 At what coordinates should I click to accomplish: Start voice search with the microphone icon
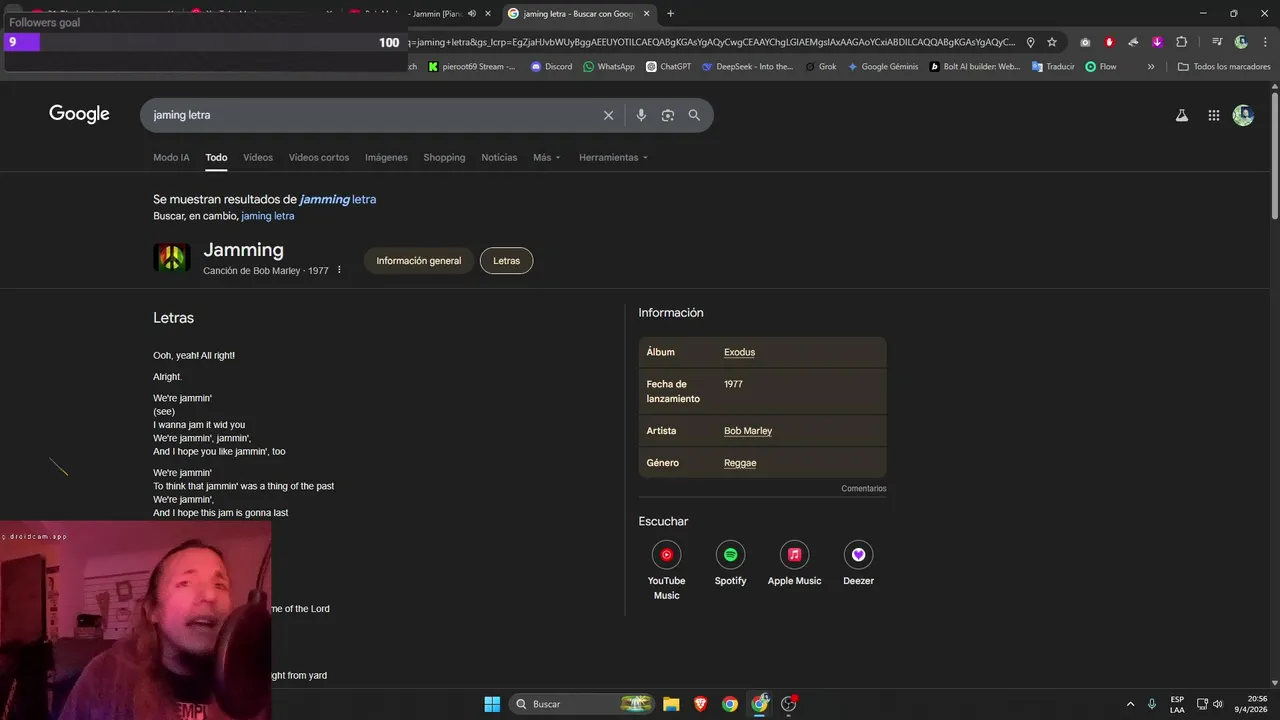point(641,115)
